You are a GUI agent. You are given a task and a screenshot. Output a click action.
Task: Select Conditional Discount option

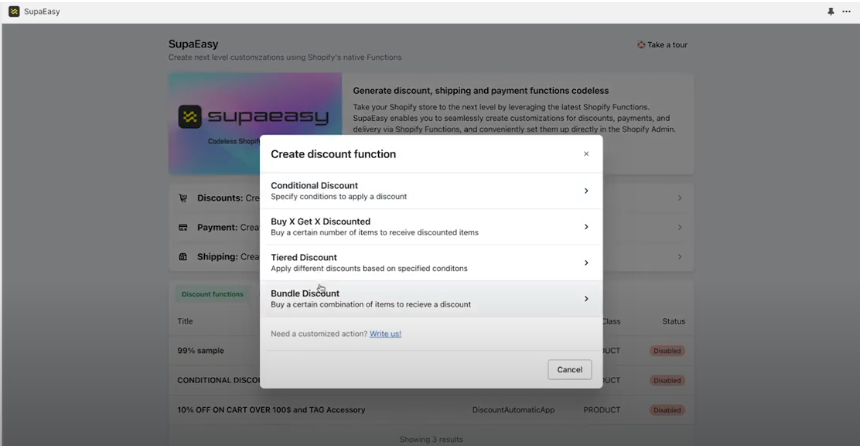tap(431, 191)
